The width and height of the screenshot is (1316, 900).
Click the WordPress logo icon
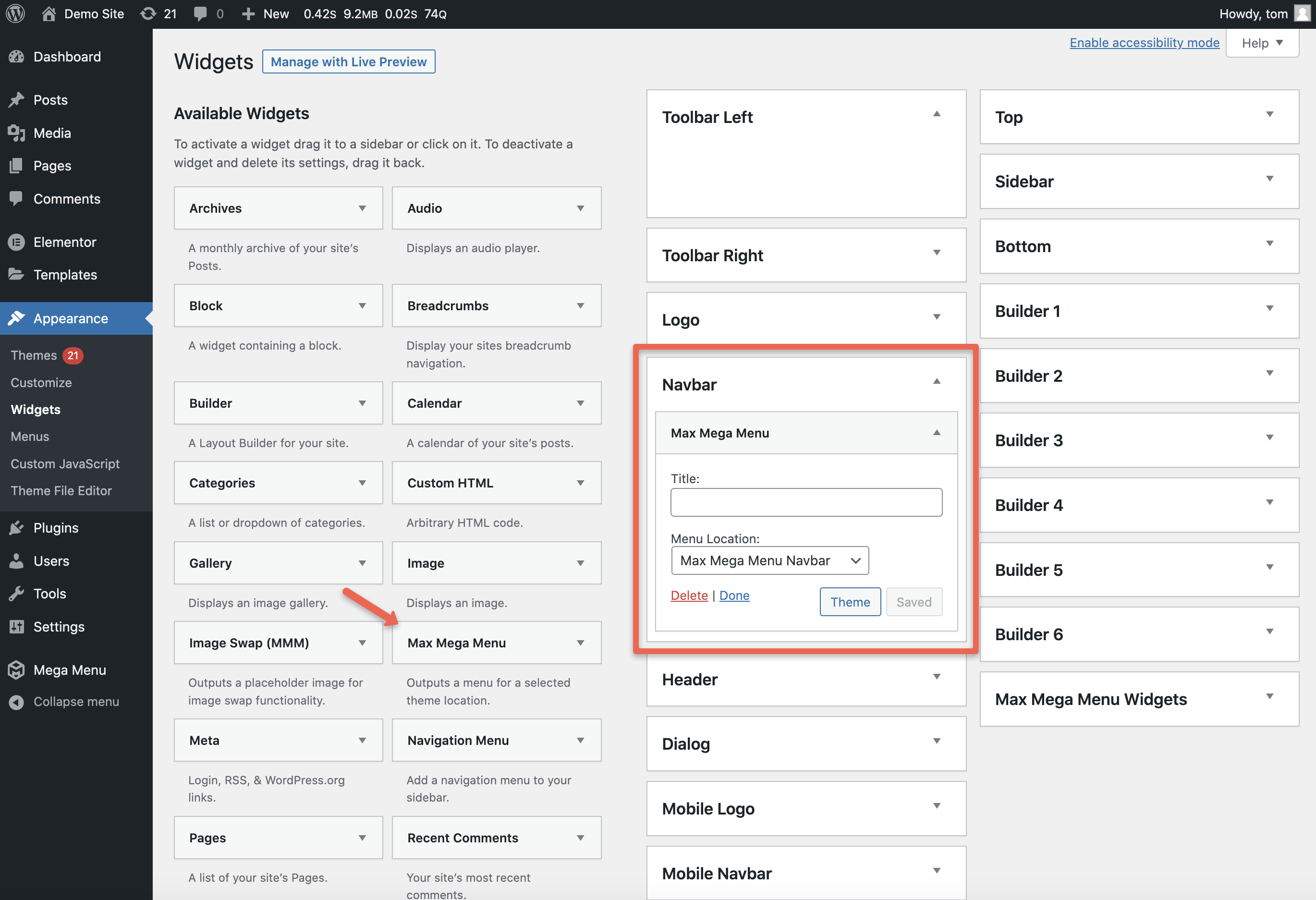pos(15,13)
